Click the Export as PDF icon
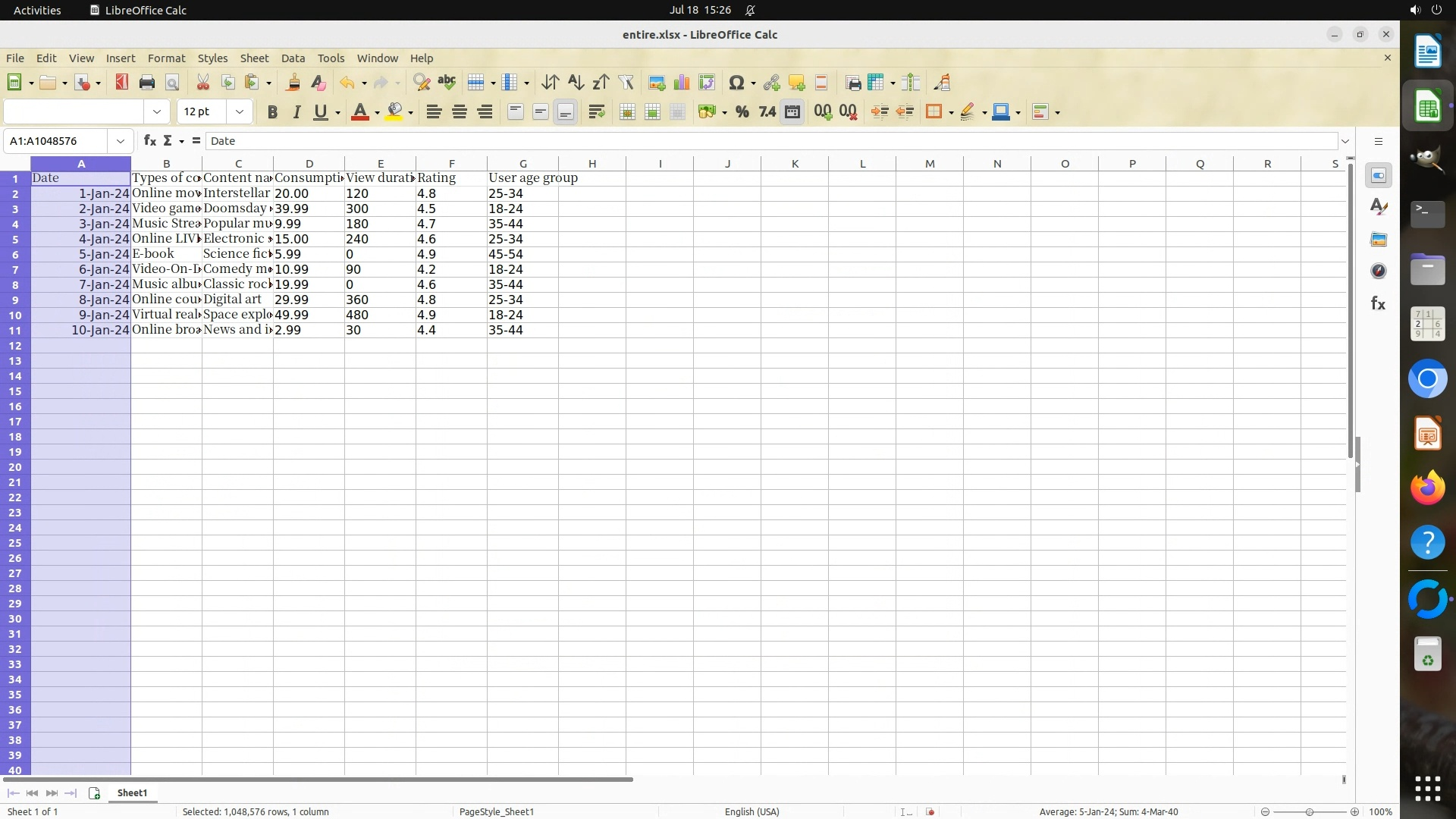 tap(121, 83)
